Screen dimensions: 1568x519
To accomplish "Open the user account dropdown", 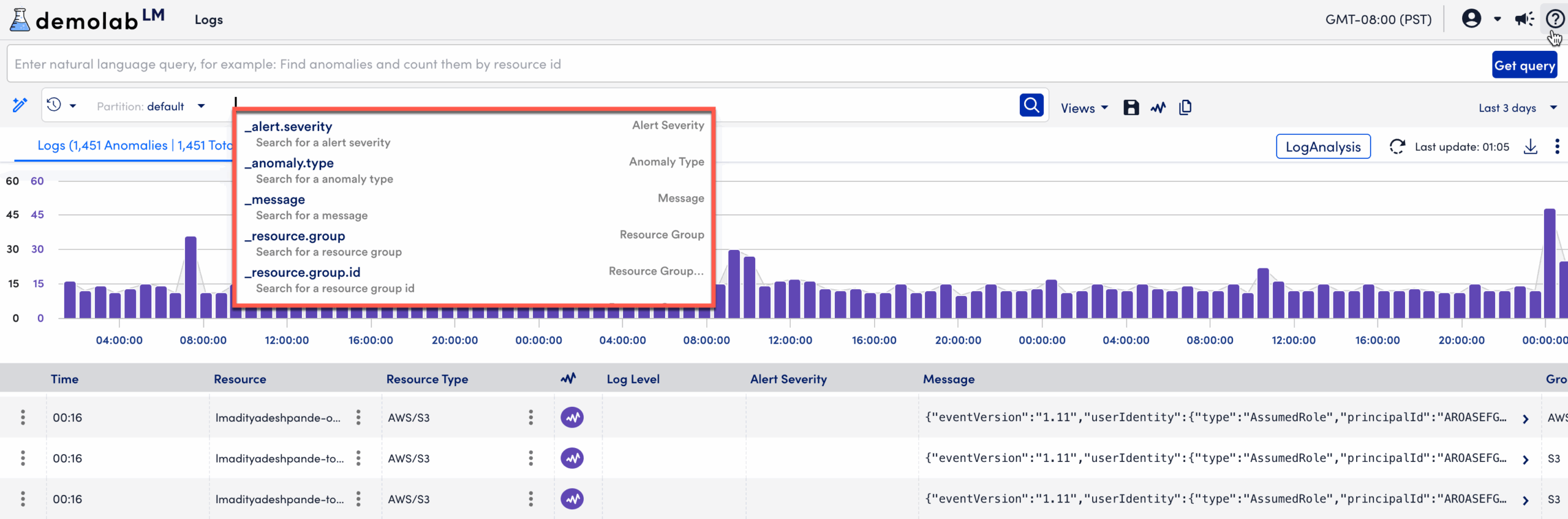I will (1481, 19).
